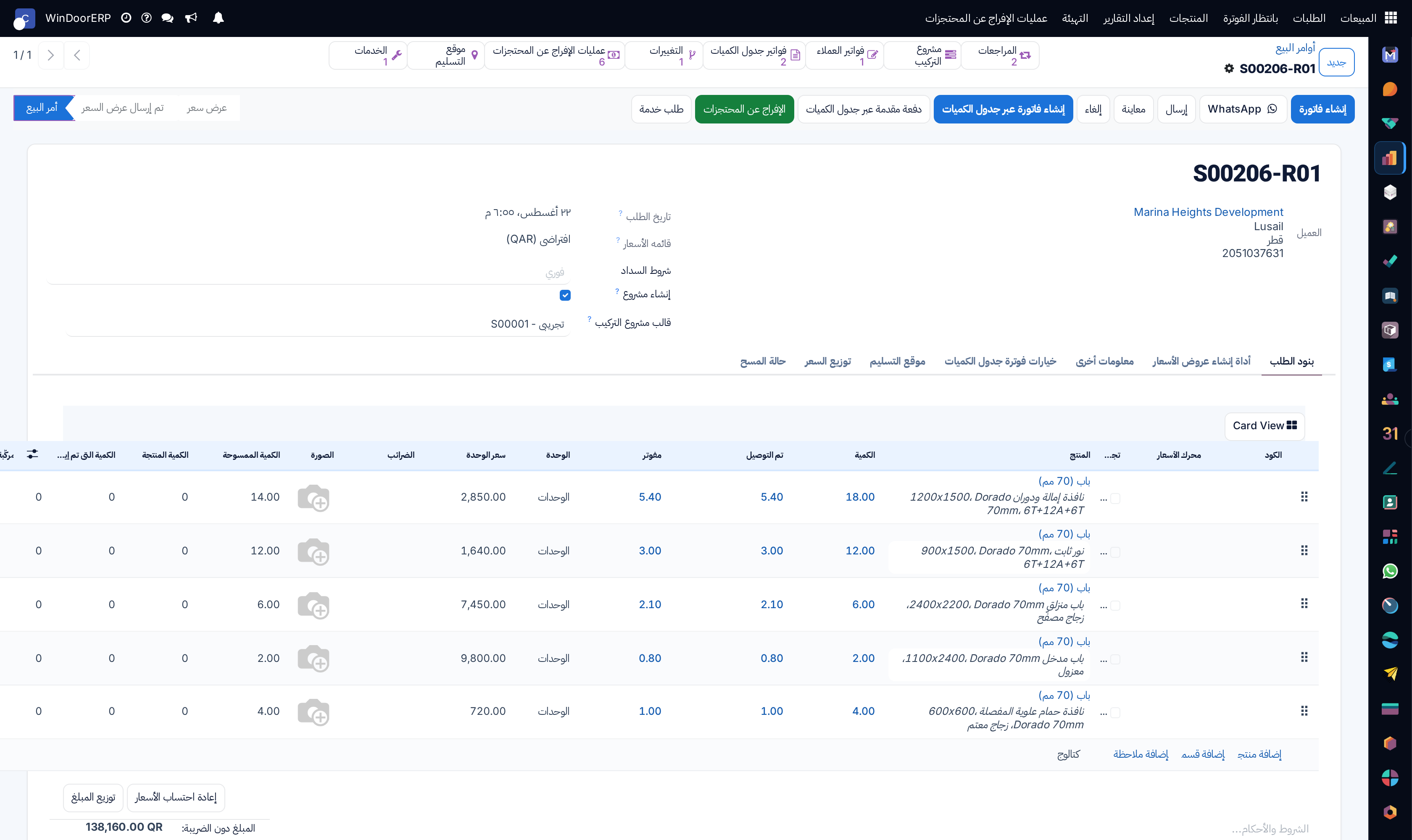
Task: Open the بانتظار الفوترة menu
Action: pyautogui.click(x=1250, y=18)
